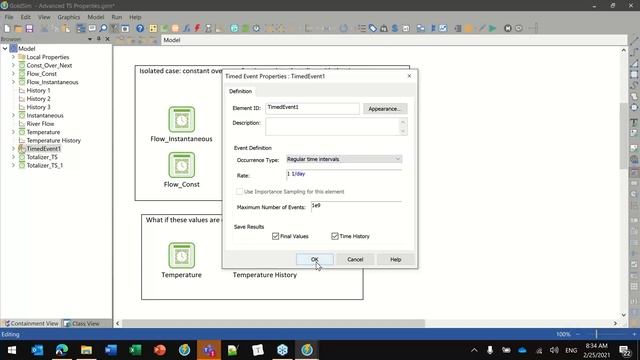
Task: Open Excel from the taskbar
Action: pyautogui.click(x=135, y=350)
